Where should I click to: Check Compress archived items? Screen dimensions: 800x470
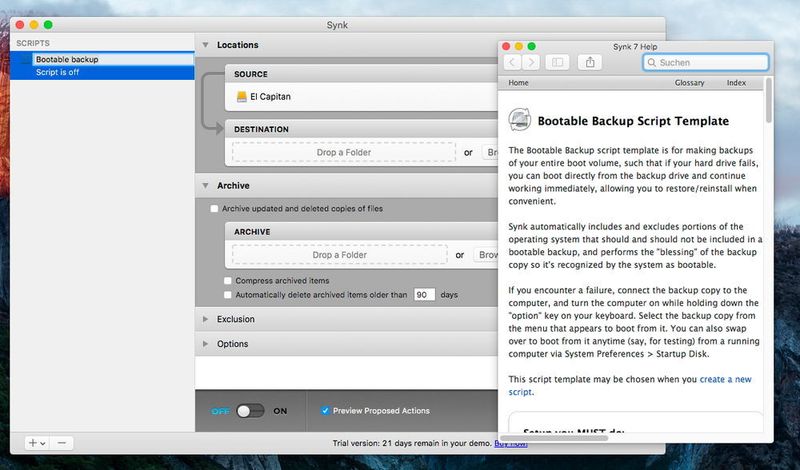[228, 280]
